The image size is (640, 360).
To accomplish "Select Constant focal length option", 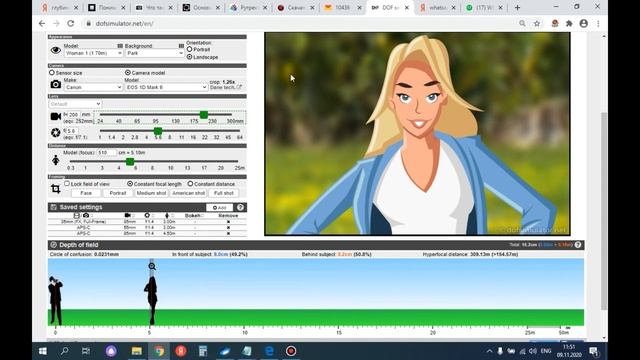I will coord(130,184).
